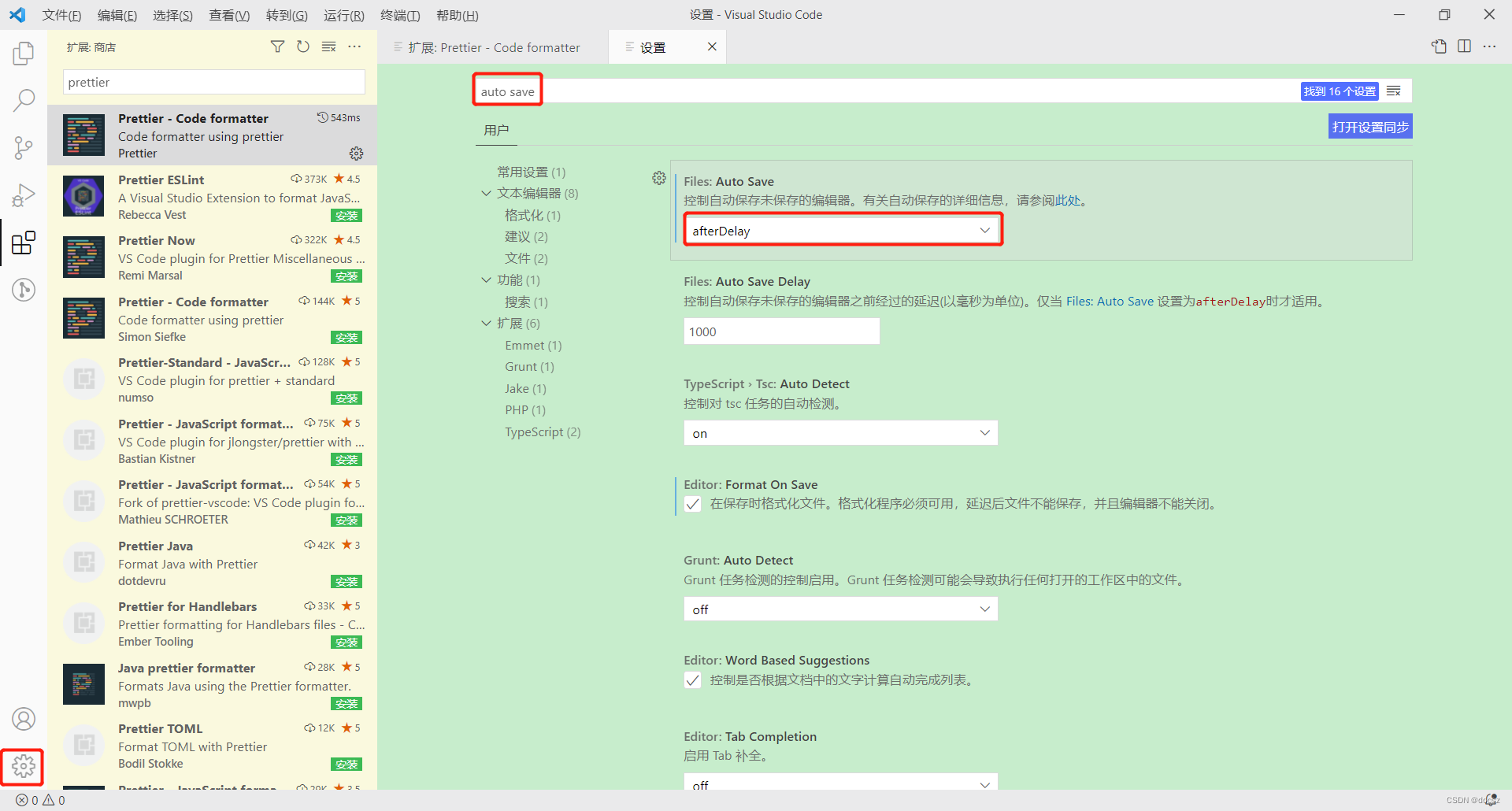The height and width of the screenshot is (811, 1512).
Task: Click manage gear for Prettier - Code formatter
Action: pyautogui.click(x=356, y=153)
